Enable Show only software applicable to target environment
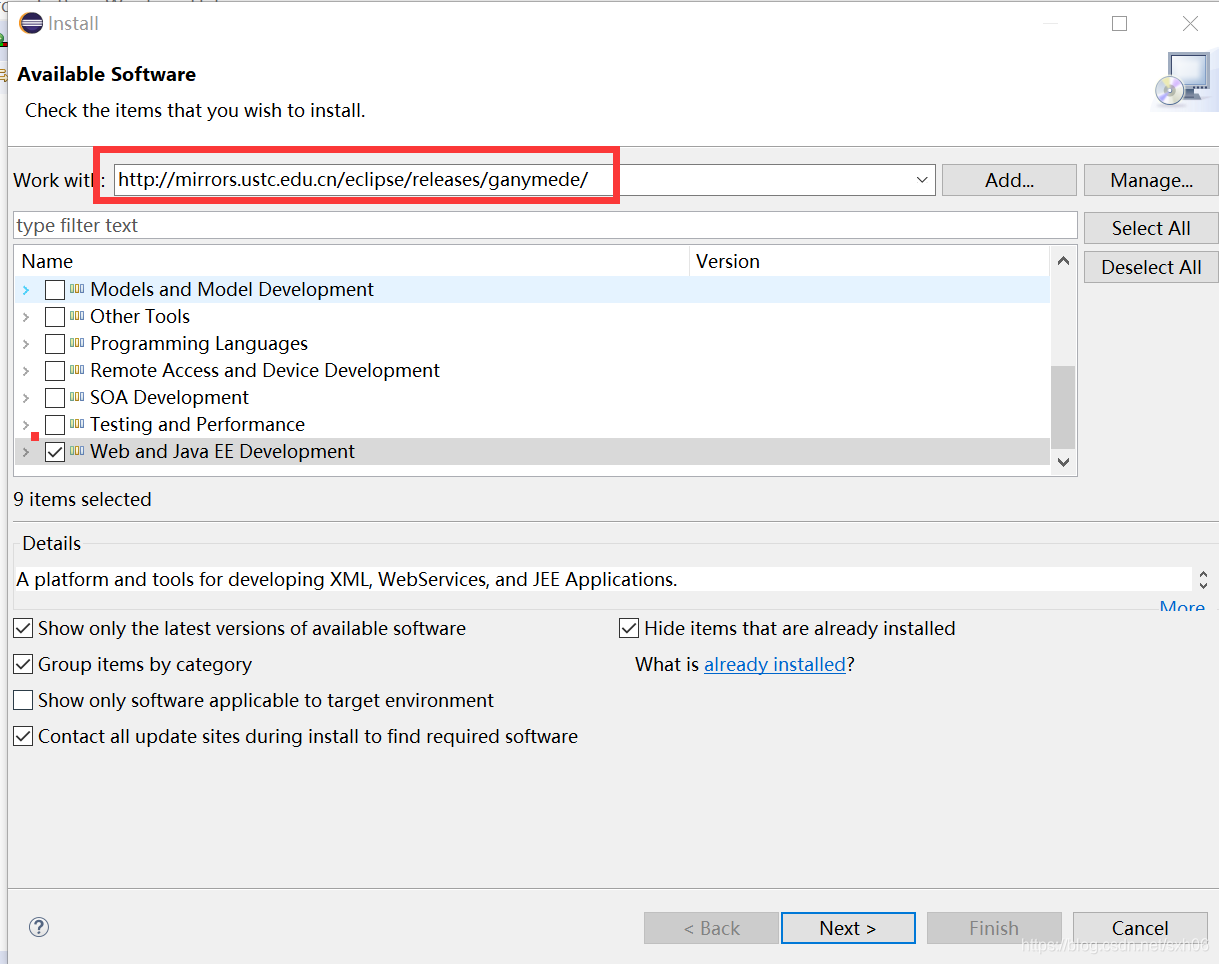Viewport: 1219px width, 964px height. coord(23,700)
